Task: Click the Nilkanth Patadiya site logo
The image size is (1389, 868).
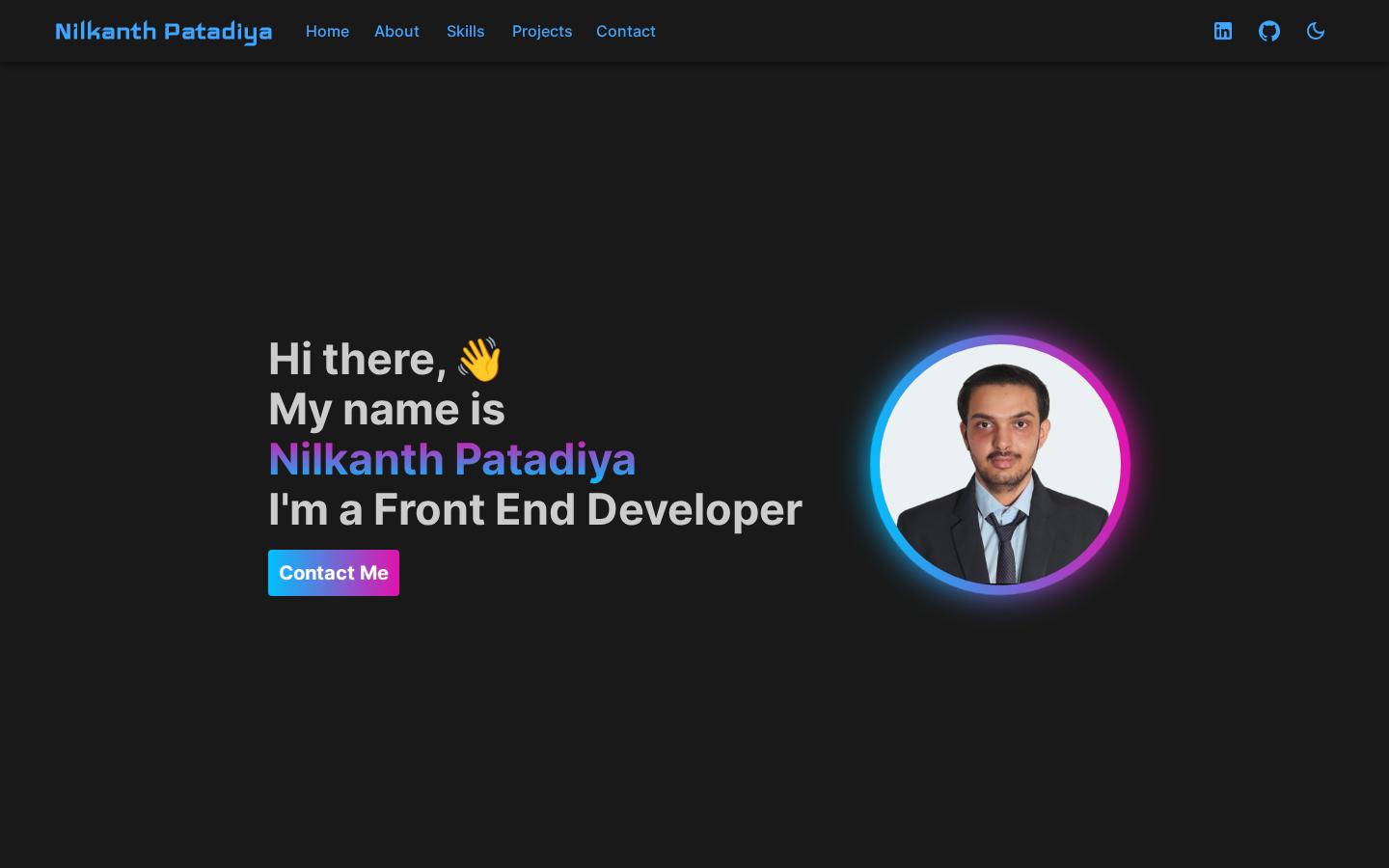Action: tap(164, 32)
